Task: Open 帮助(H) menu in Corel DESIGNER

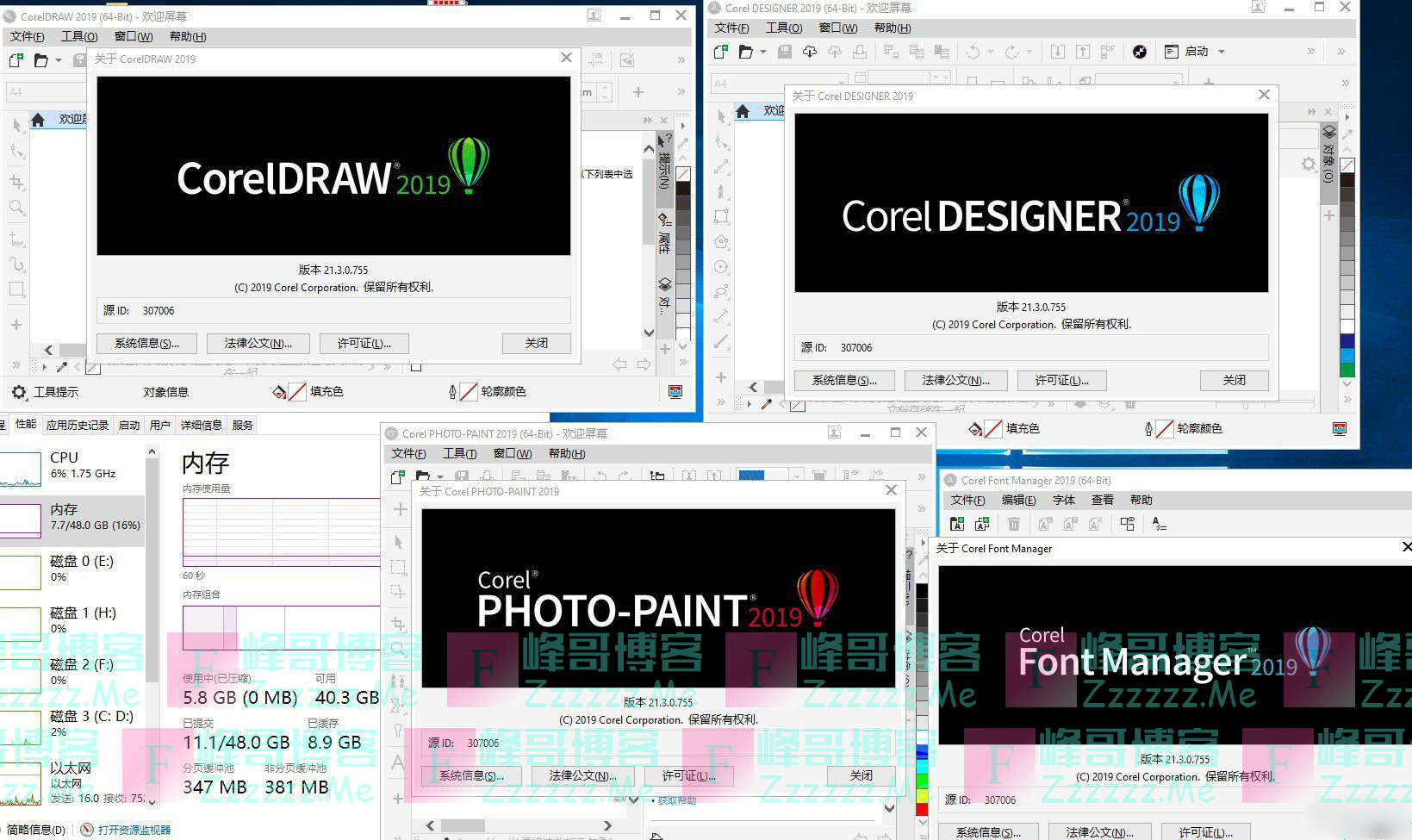Action: (893, 28)
